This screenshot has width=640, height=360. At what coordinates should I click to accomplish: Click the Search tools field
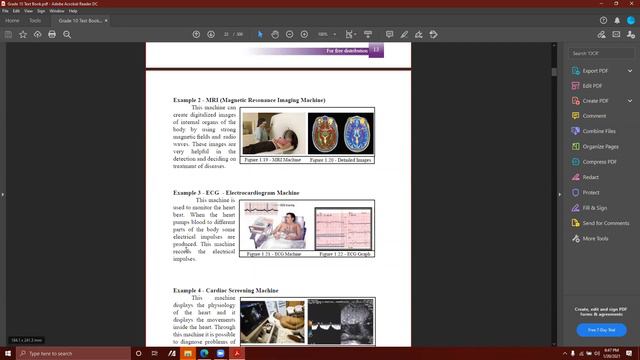[x=602, y=53]
